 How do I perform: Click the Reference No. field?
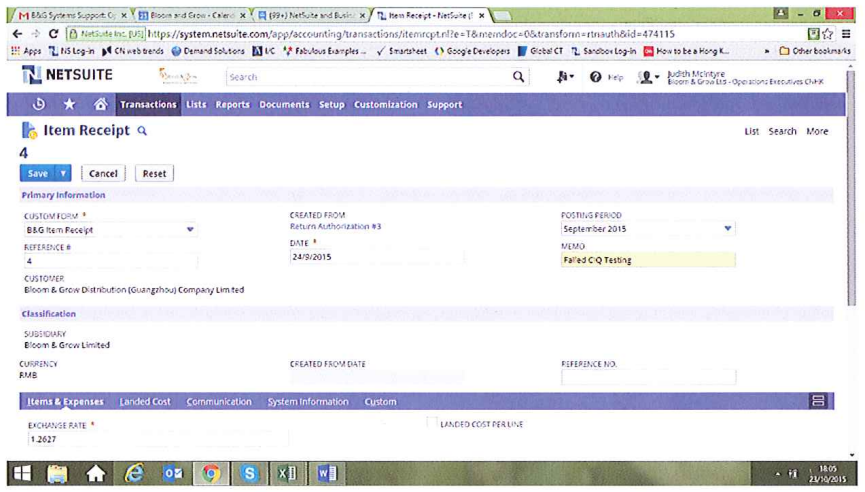coord(648,377)
